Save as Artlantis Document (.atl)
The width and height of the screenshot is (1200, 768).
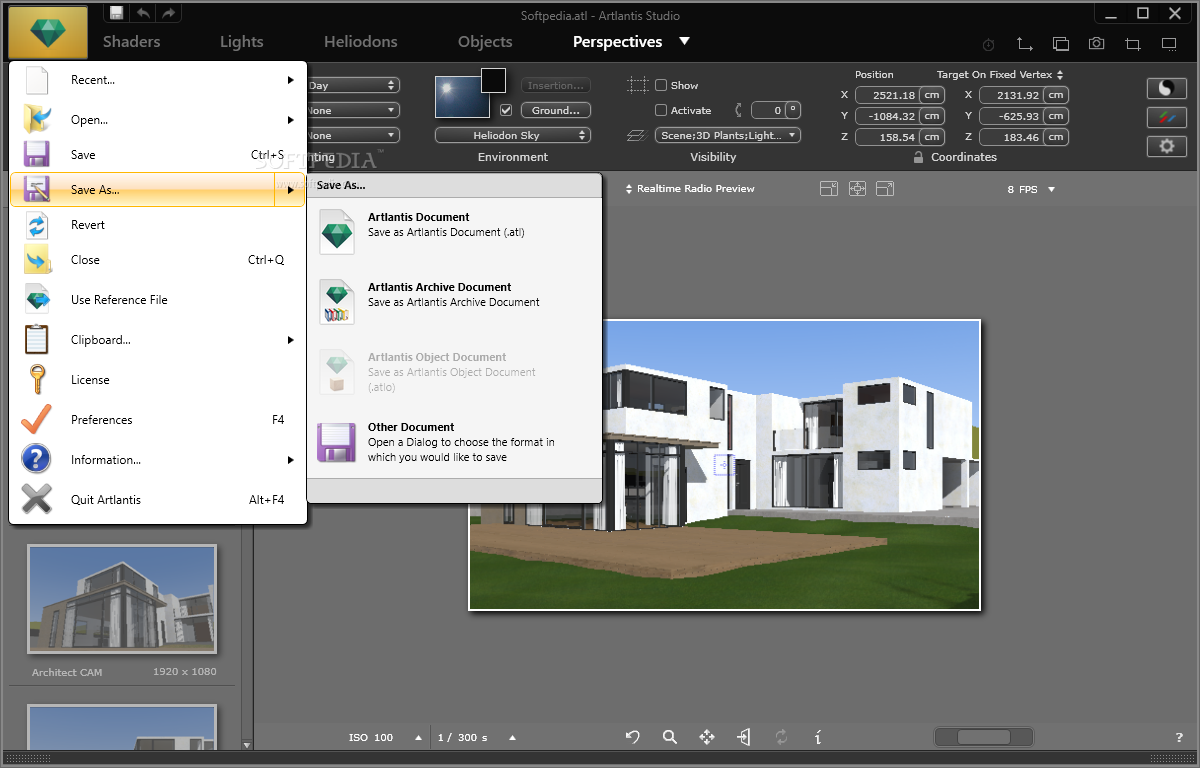[455, 230]
